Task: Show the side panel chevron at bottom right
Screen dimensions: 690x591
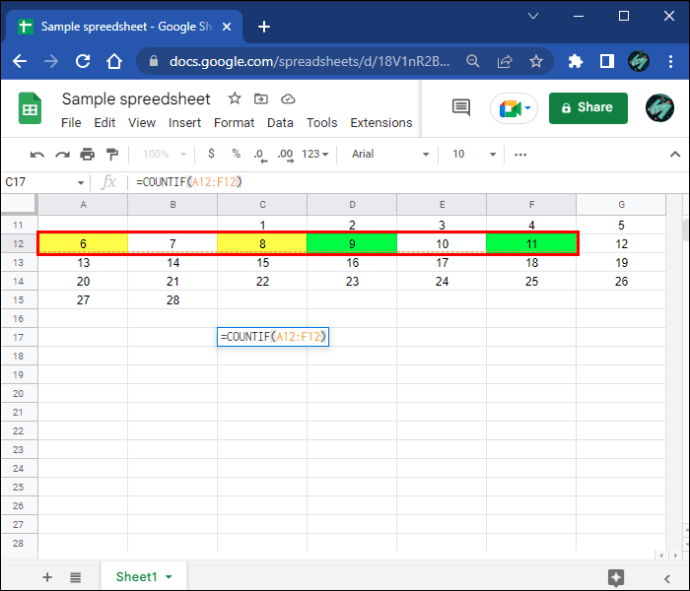Action: [667, 579]
